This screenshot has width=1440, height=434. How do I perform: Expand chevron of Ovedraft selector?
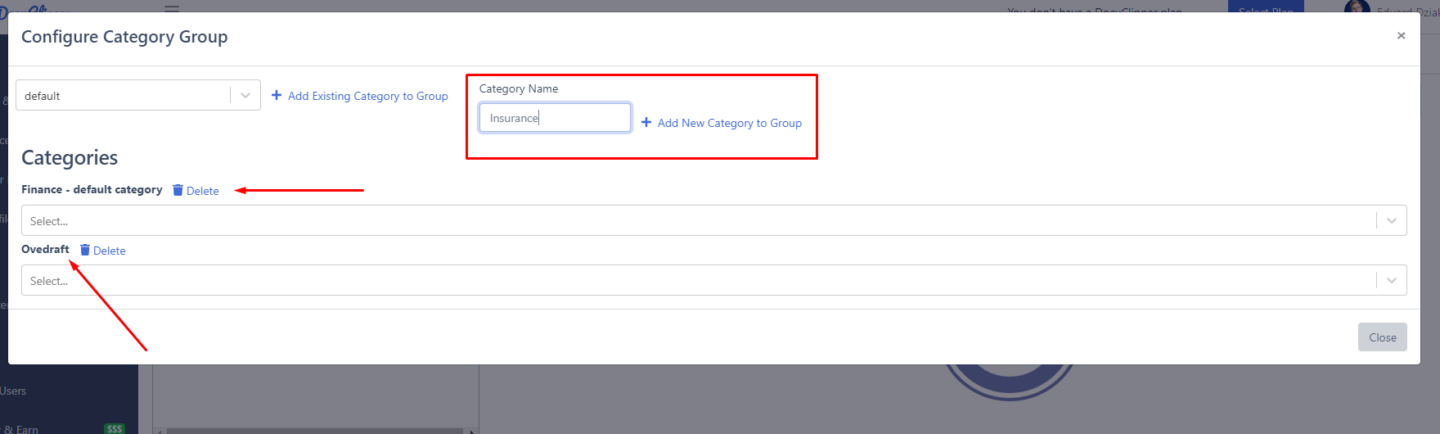coord(1392,280)
